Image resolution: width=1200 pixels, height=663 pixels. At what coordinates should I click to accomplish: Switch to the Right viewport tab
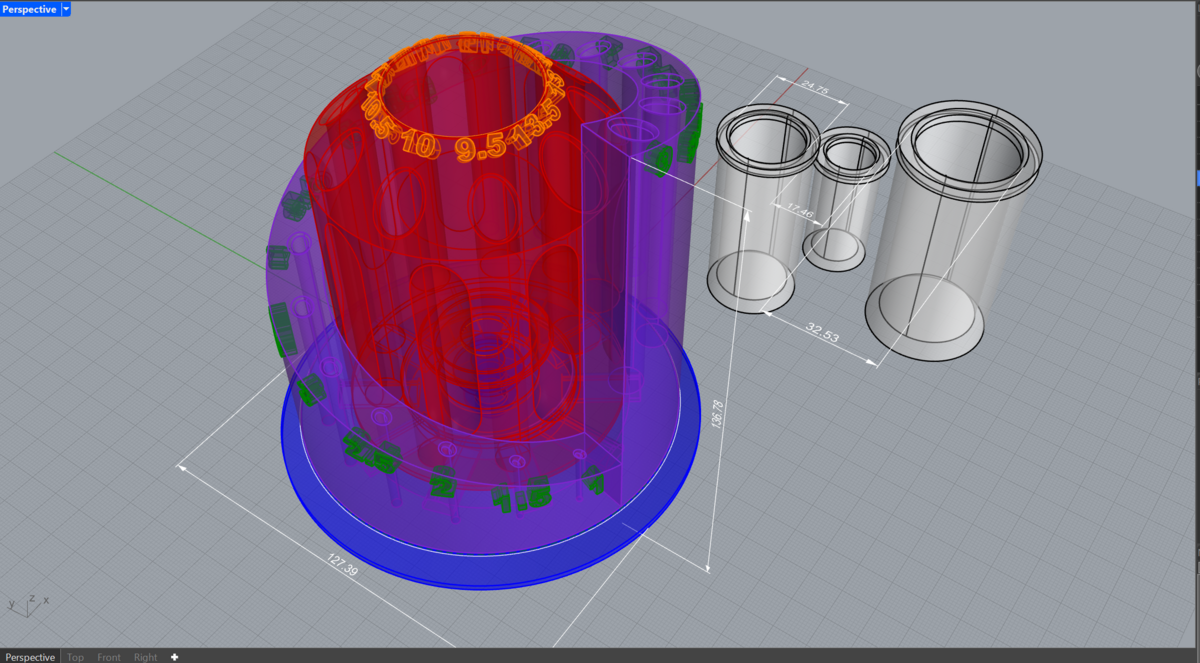(145, 657)
